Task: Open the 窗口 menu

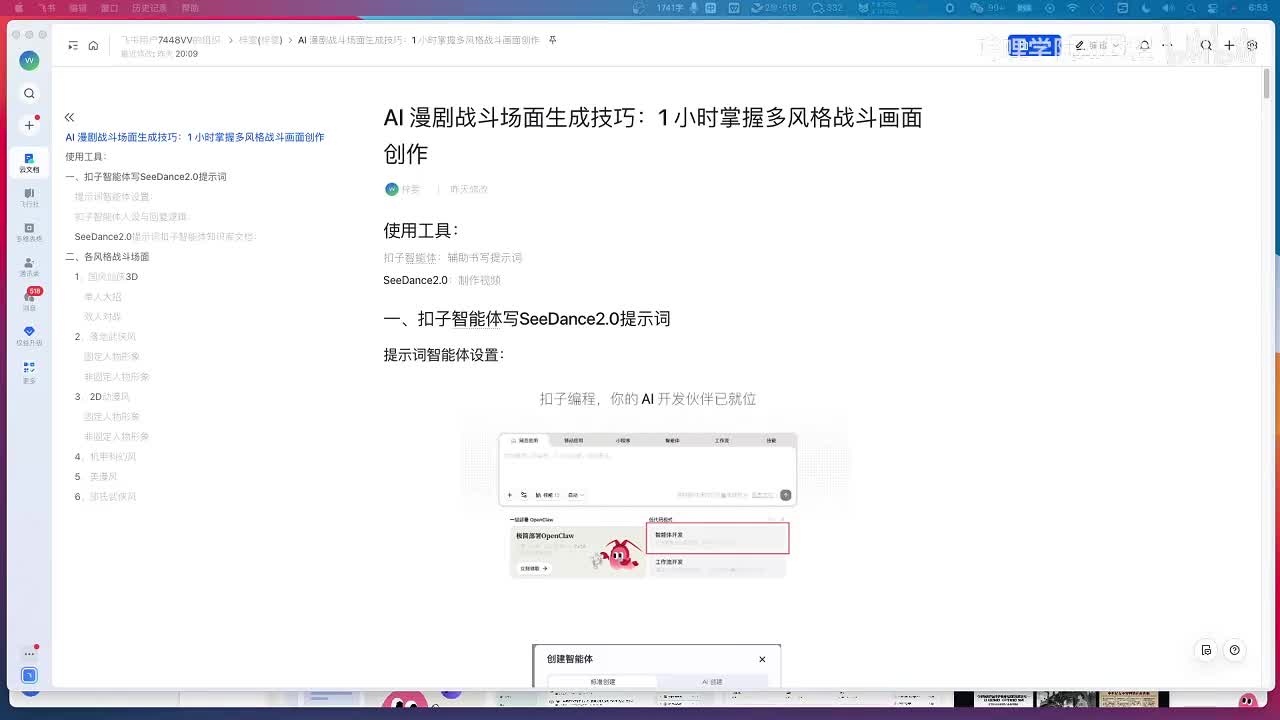Action: coord(110,8)
